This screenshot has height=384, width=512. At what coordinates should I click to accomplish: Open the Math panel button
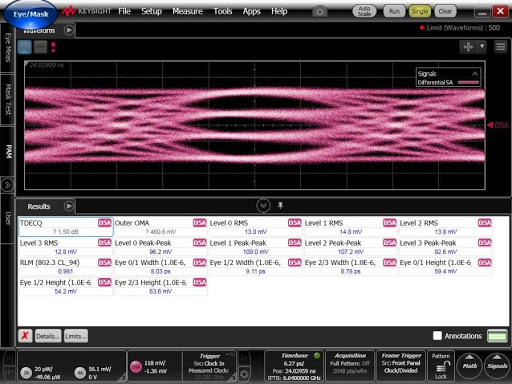pyautogui.click(x=469, y=366)
